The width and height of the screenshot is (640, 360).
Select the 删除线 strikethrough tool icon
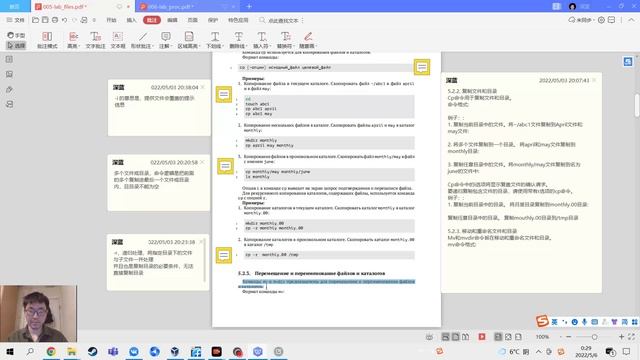click(238, 37)
